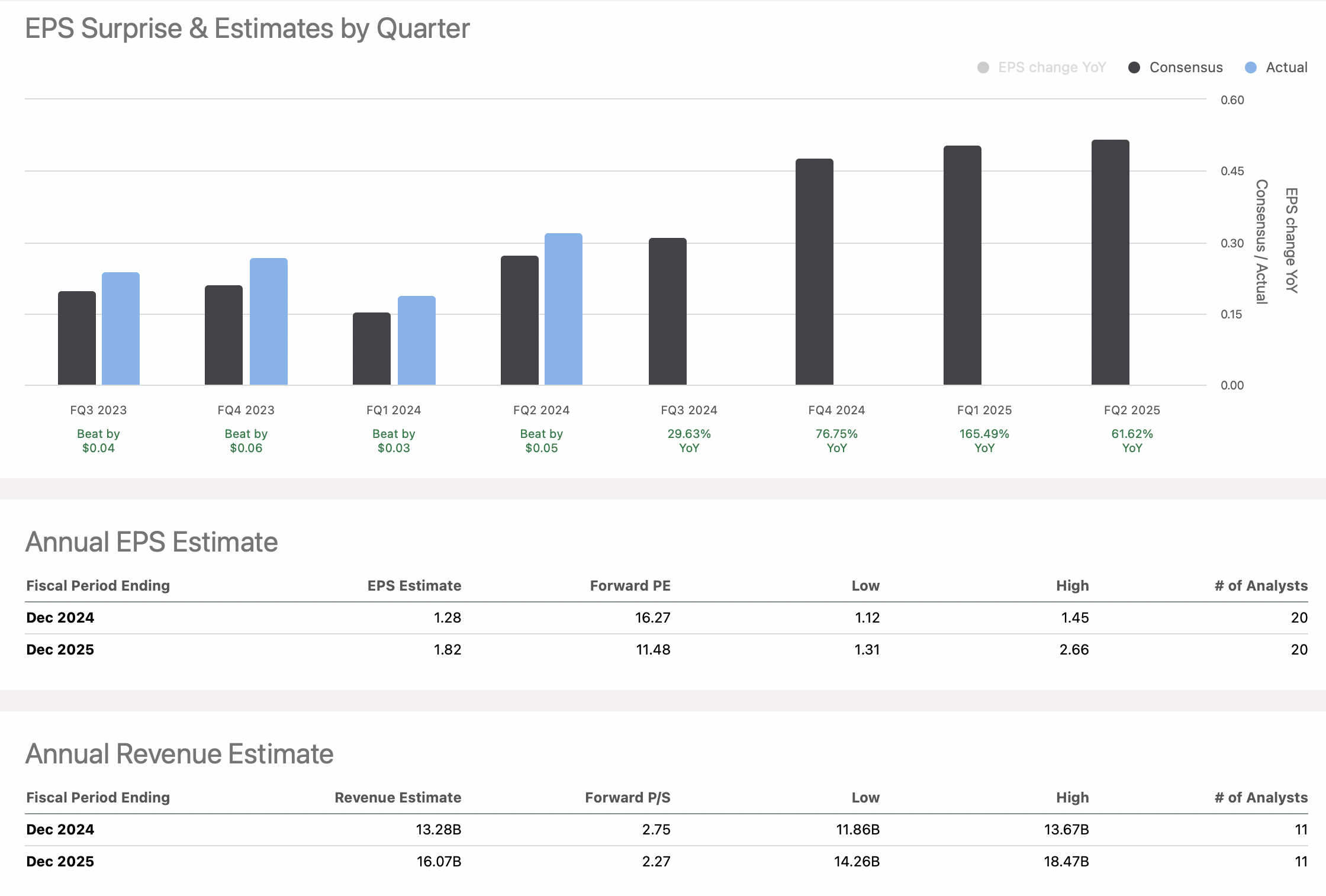Click the EPS Surprise & Estimates by Quarter title
The height and width of the screenshot is (896, 1326).
coord(247,28)
